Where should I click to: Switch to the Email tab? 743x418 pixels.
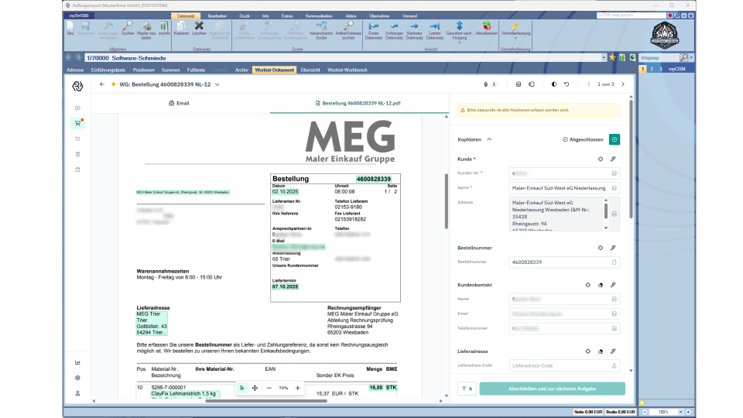tap(179, 103)
